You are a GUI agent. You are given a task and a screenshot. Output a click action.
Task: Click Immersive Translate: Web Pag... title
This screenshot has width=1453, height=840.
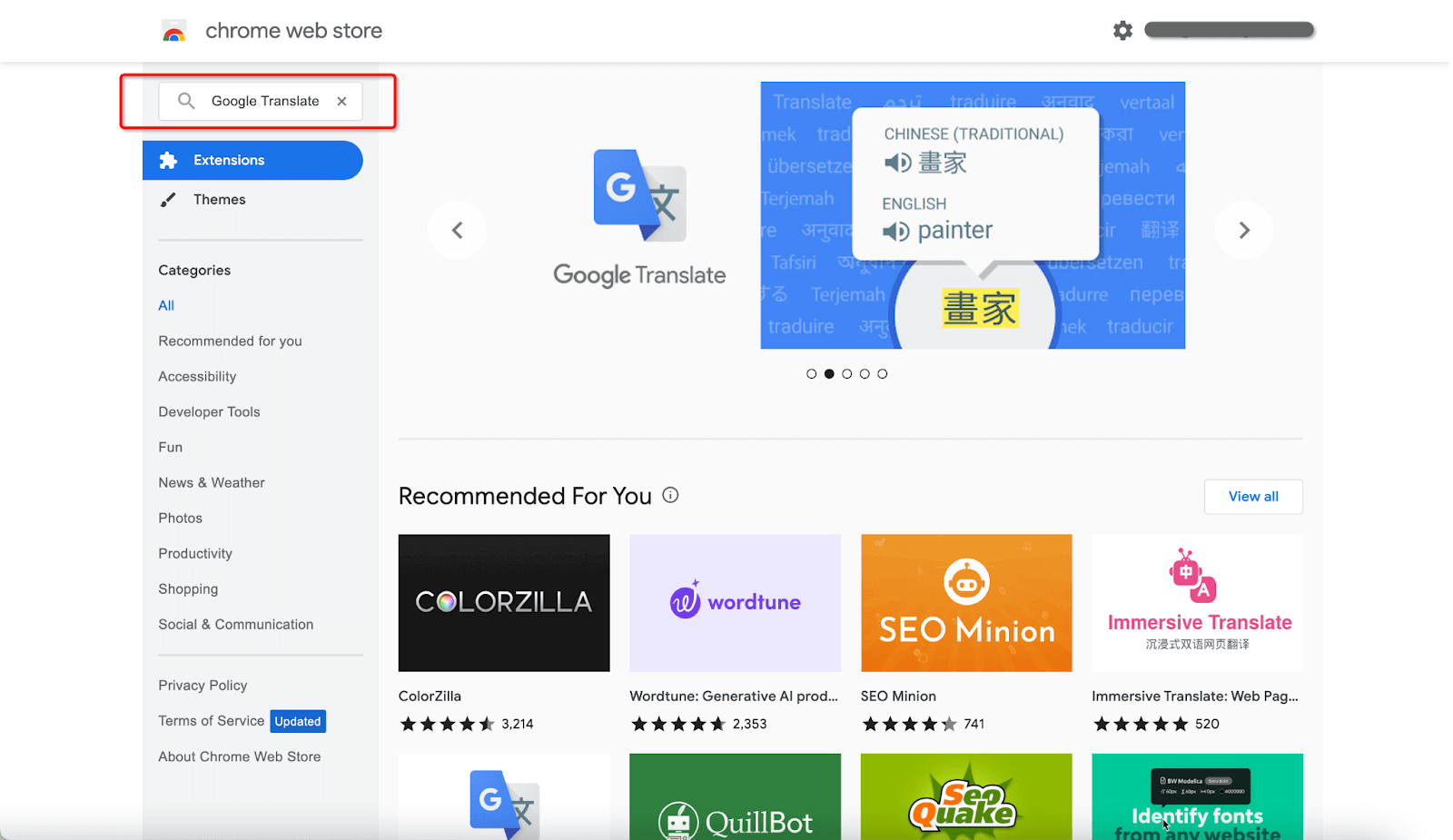[1195, 697]
